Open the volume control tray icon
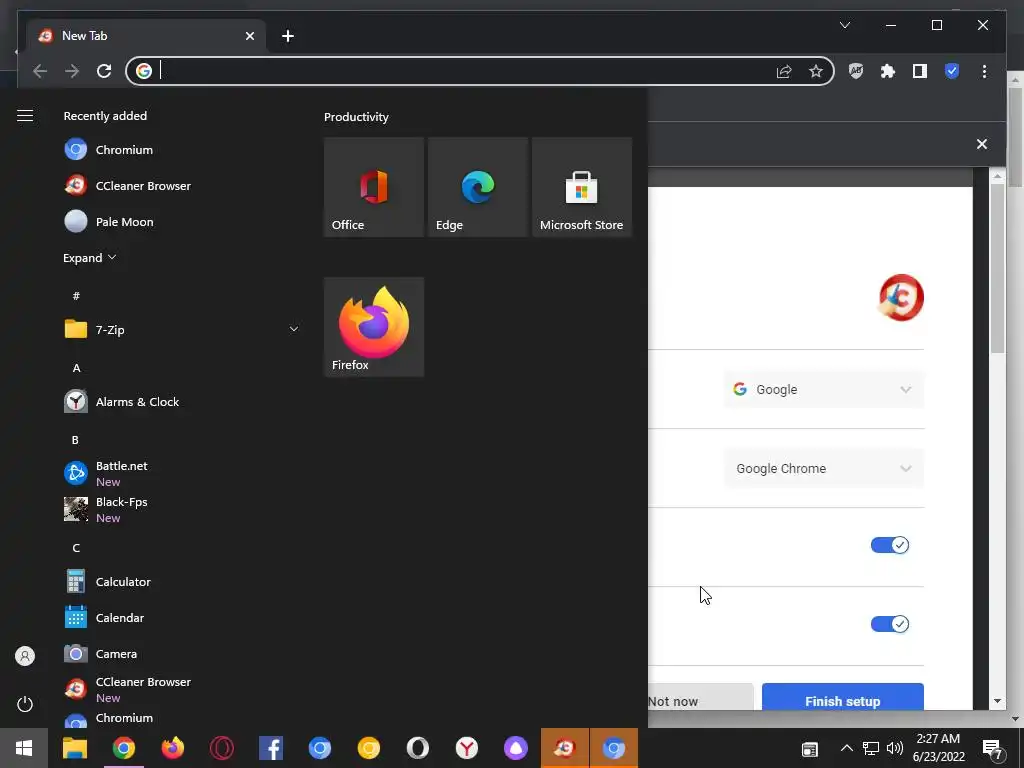This screenshot has height=768, width=1024. [895, 748]
